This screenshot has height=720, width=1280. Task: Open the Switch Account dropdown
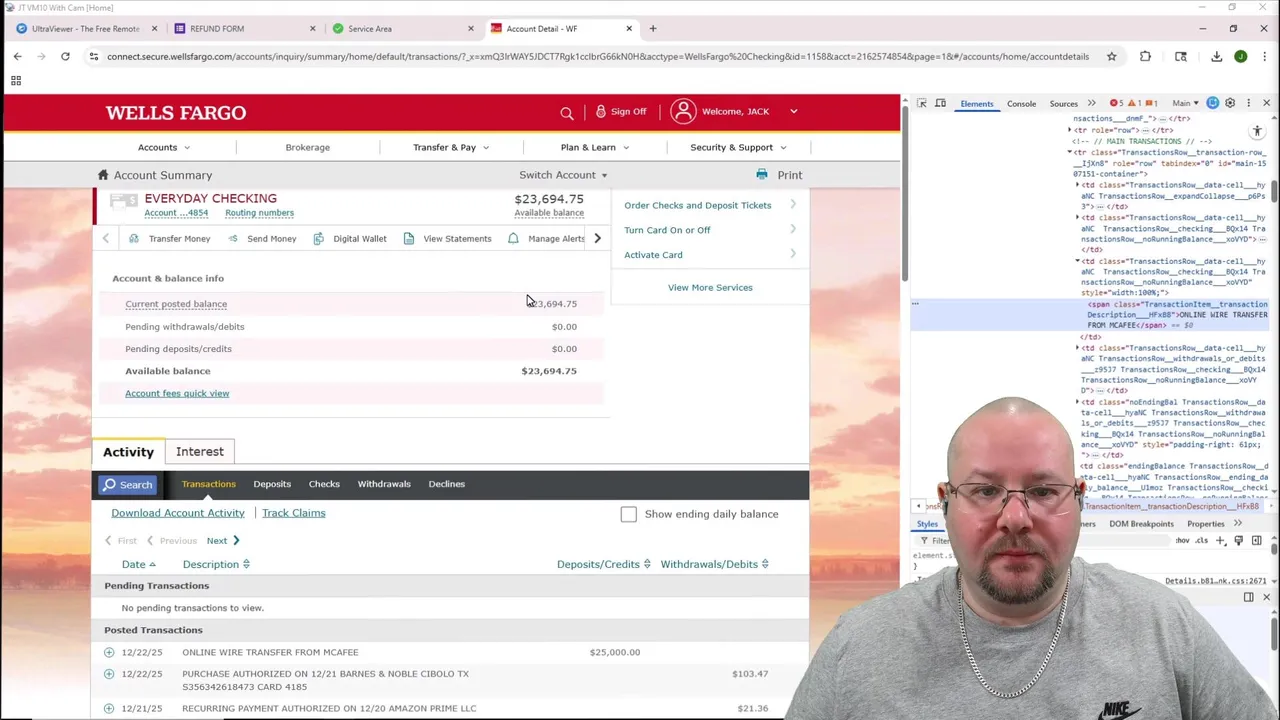(563, 175)
